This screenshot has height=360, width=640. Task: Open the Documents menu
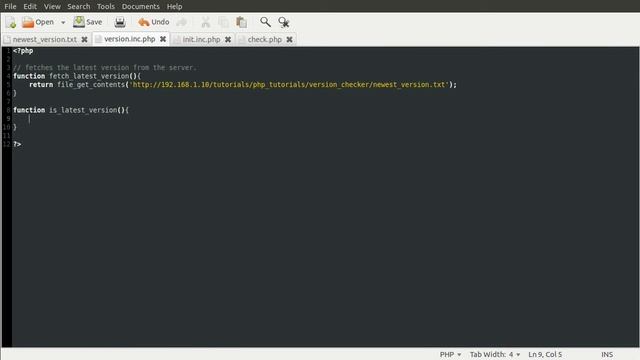click(x=141, y=7)
